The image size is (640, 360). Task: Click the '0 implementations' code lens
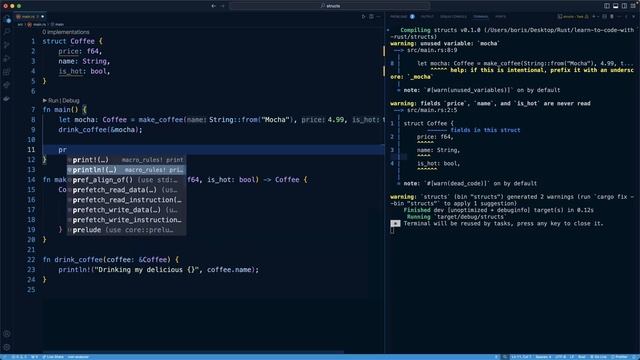pyautogui.click(x=66, y=32)
